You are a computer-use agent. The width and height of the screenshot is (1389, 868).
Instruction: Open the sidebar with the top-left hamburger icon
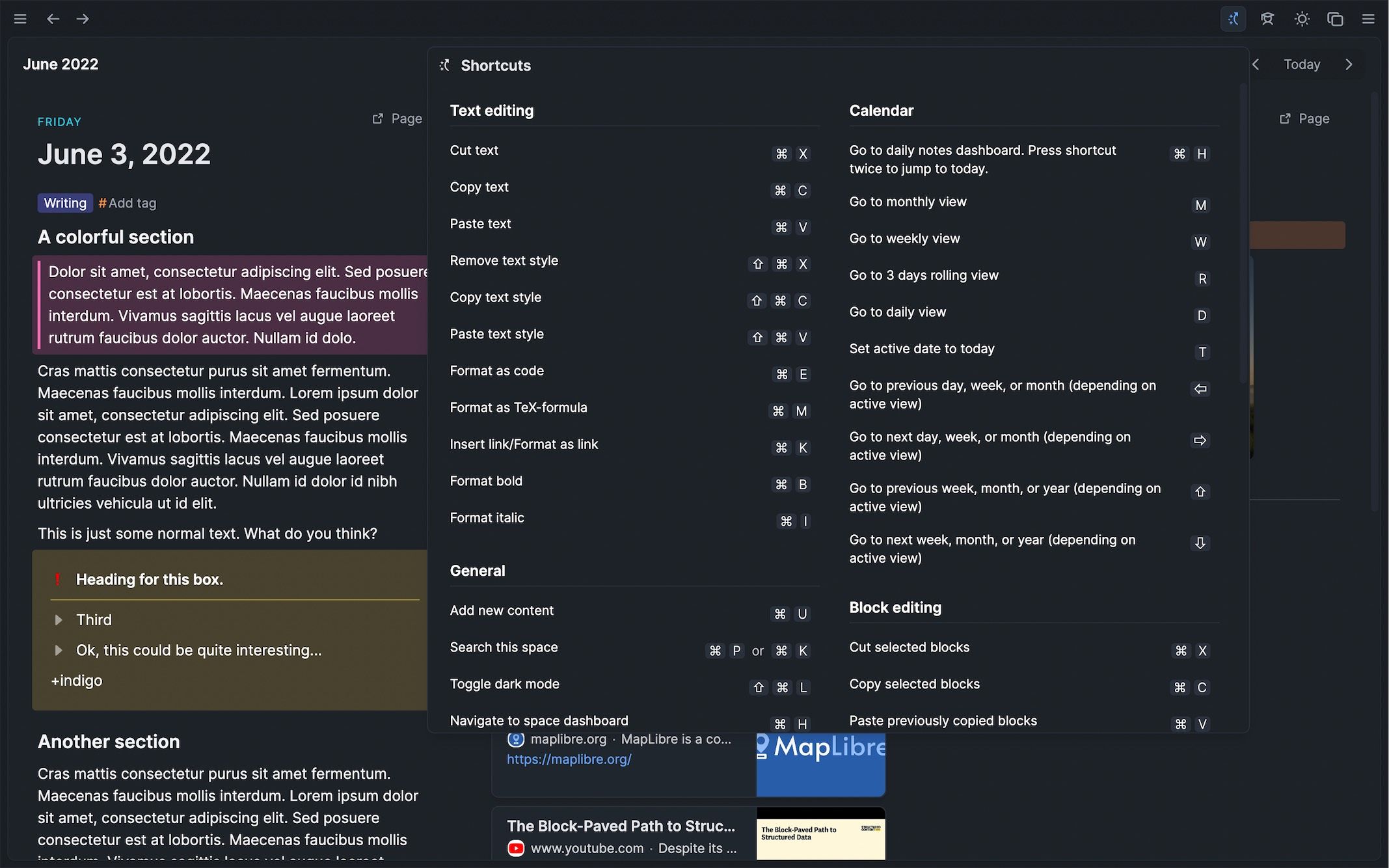[20, 19]
